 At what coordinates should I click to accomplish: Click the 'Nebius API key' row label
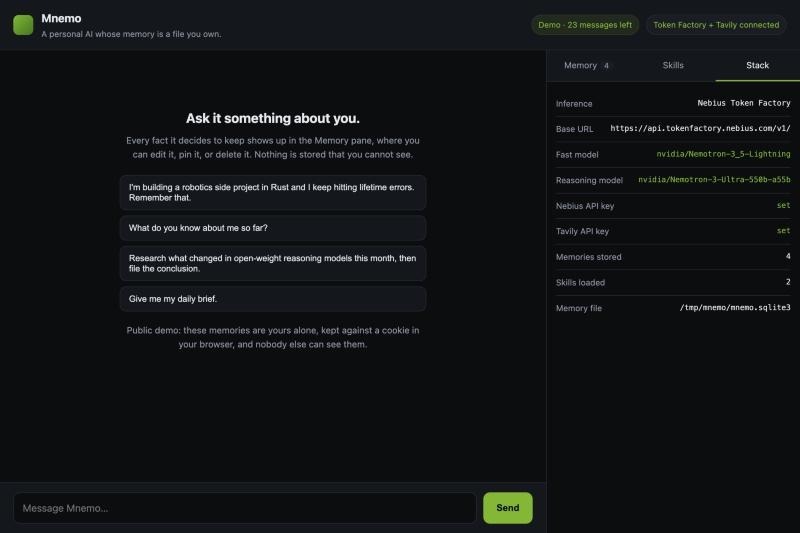[x=585, y=206]
